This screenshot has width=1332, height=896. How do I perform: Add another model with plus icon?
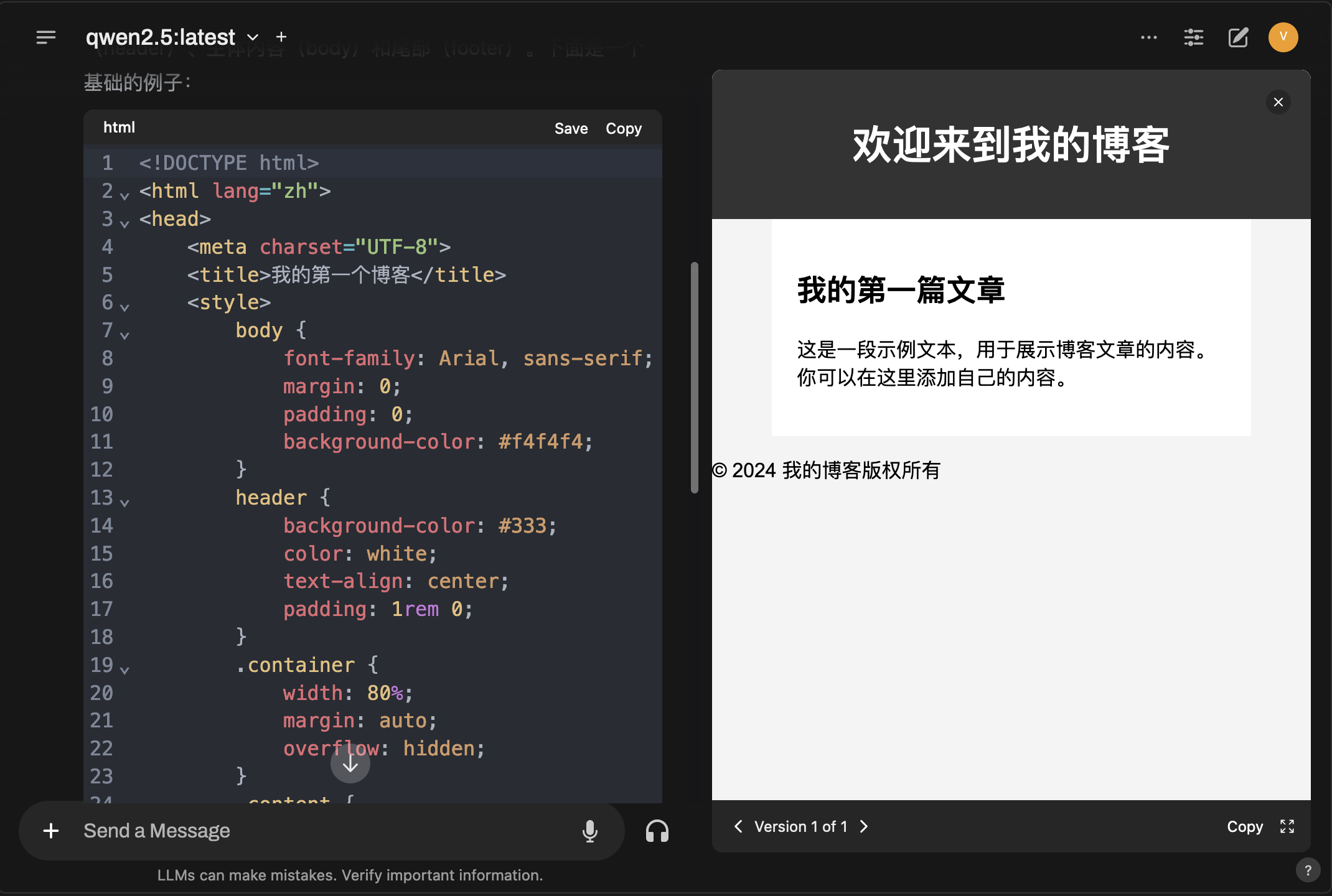pos(281,37)
